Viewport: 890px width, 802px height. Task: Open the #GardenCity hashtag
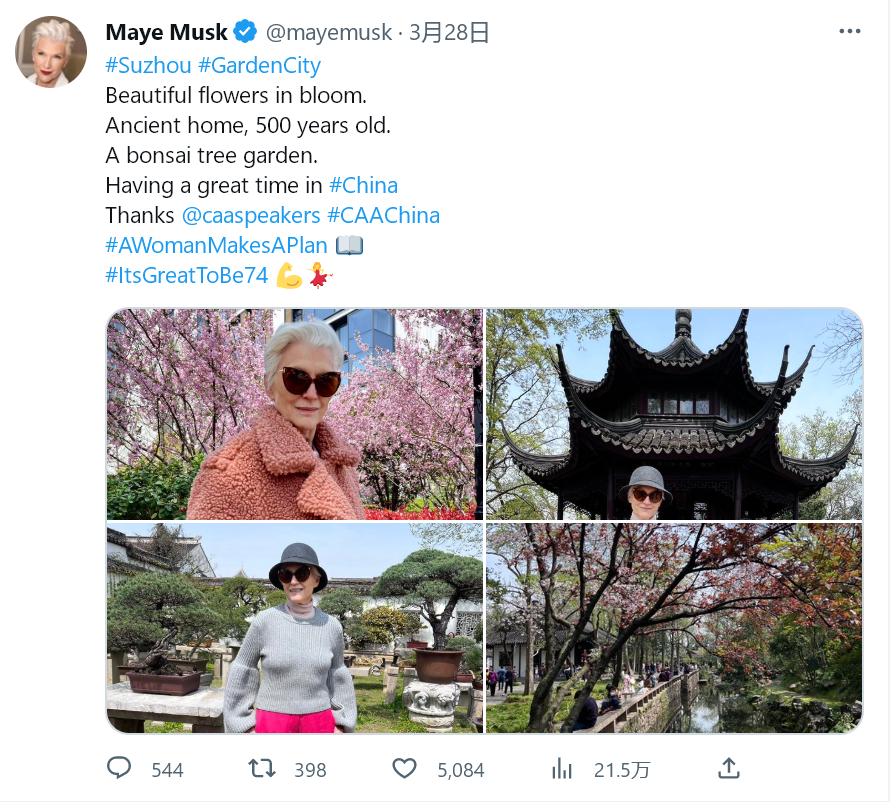tap(259, 65)
